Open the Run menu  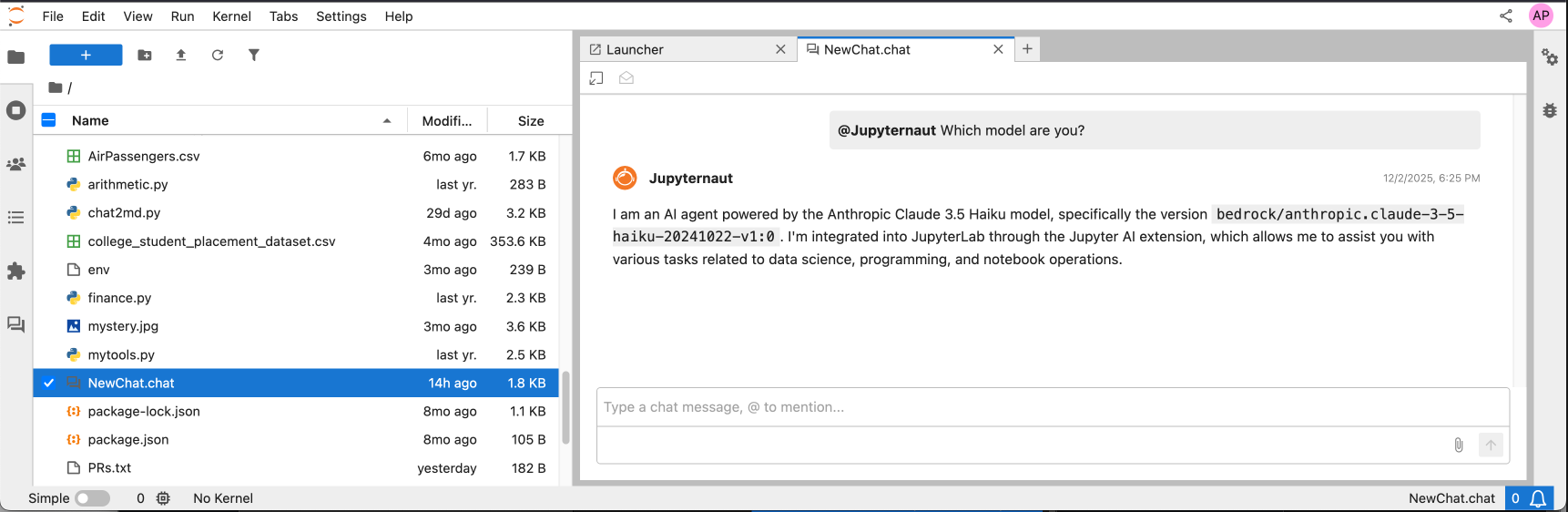tap(182, 15)
